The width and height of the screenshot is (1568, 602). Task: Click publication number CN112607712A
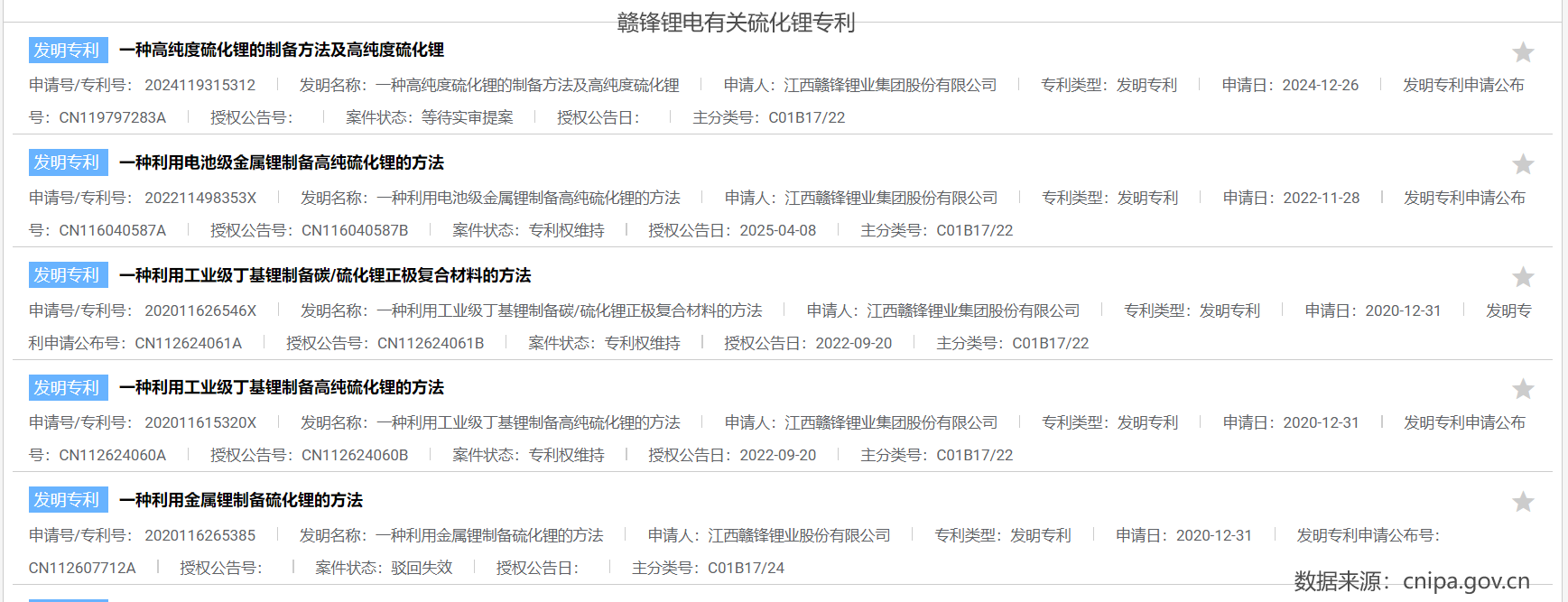(82, 568)
